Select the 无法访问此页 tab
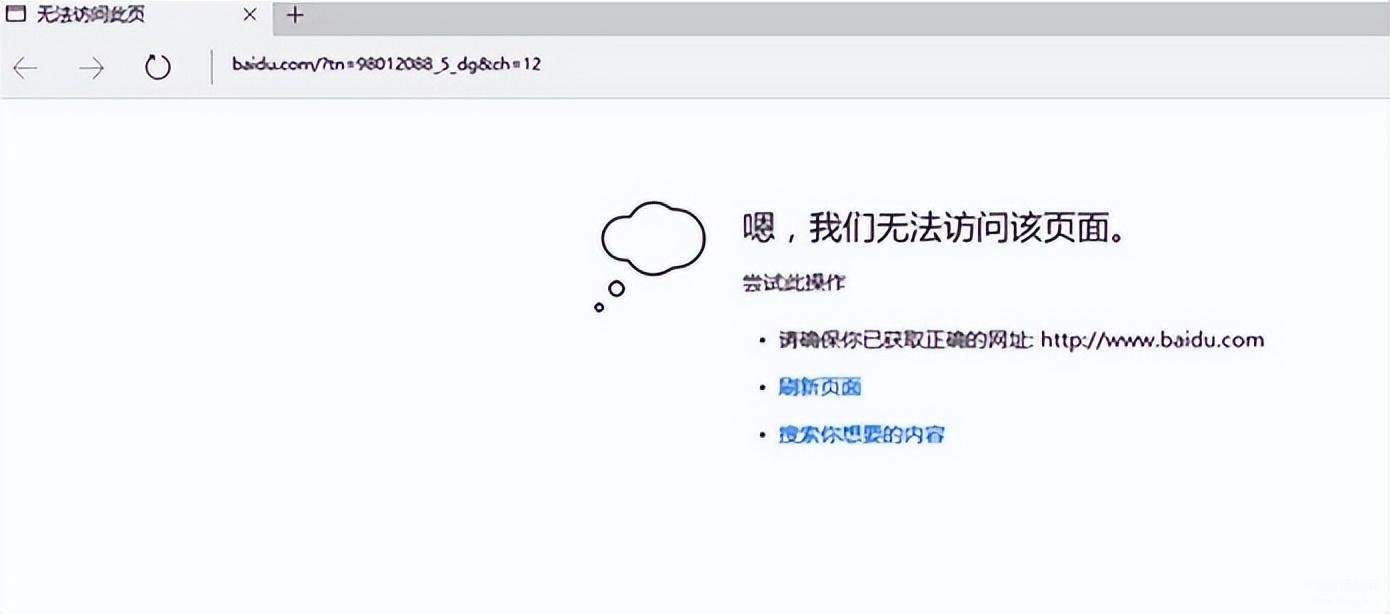This screenshot has width=1390, height=614. 134,15
